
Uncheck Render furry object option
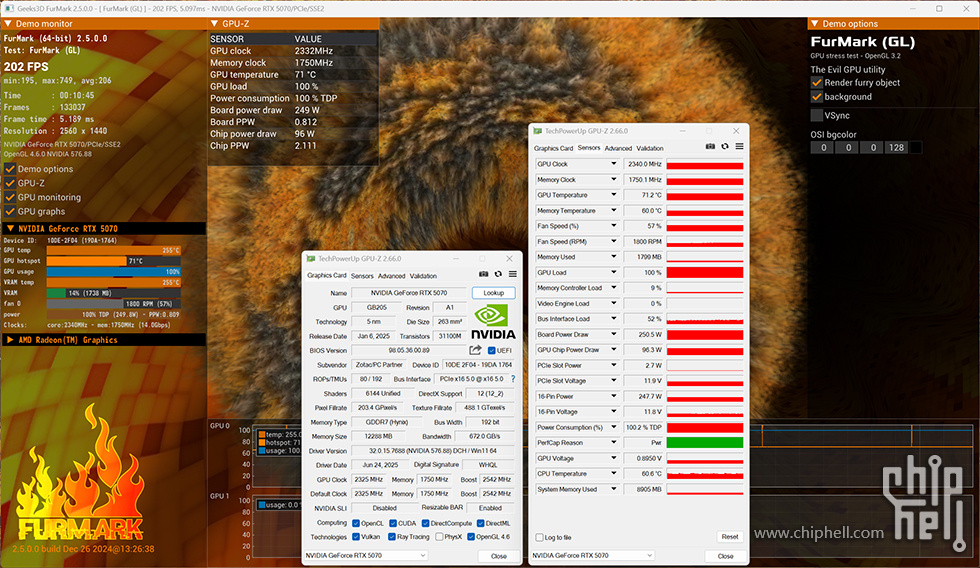click(817, 83)
